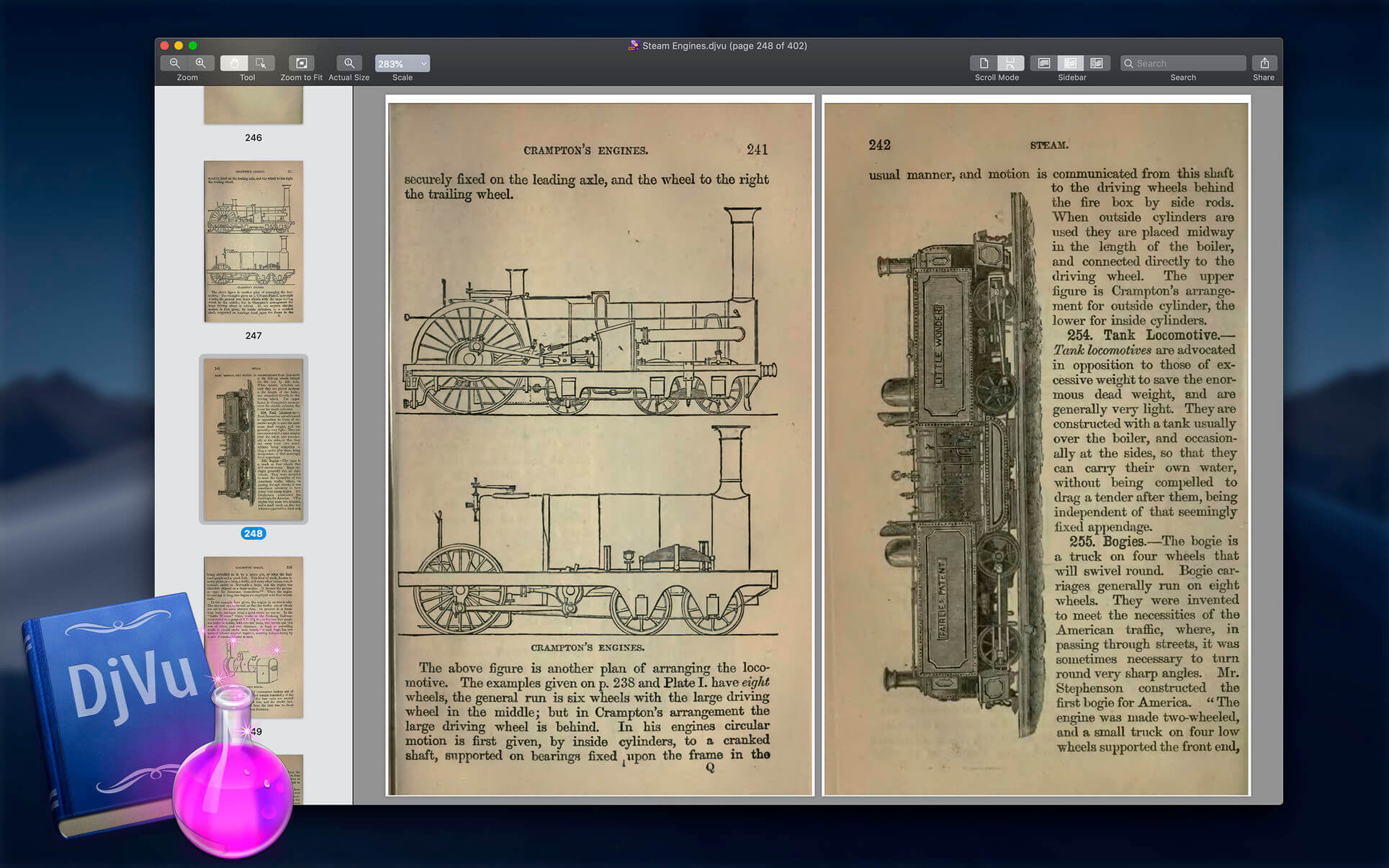Click the partially visible page 246 thumbnail

click(x=253, y=105)
